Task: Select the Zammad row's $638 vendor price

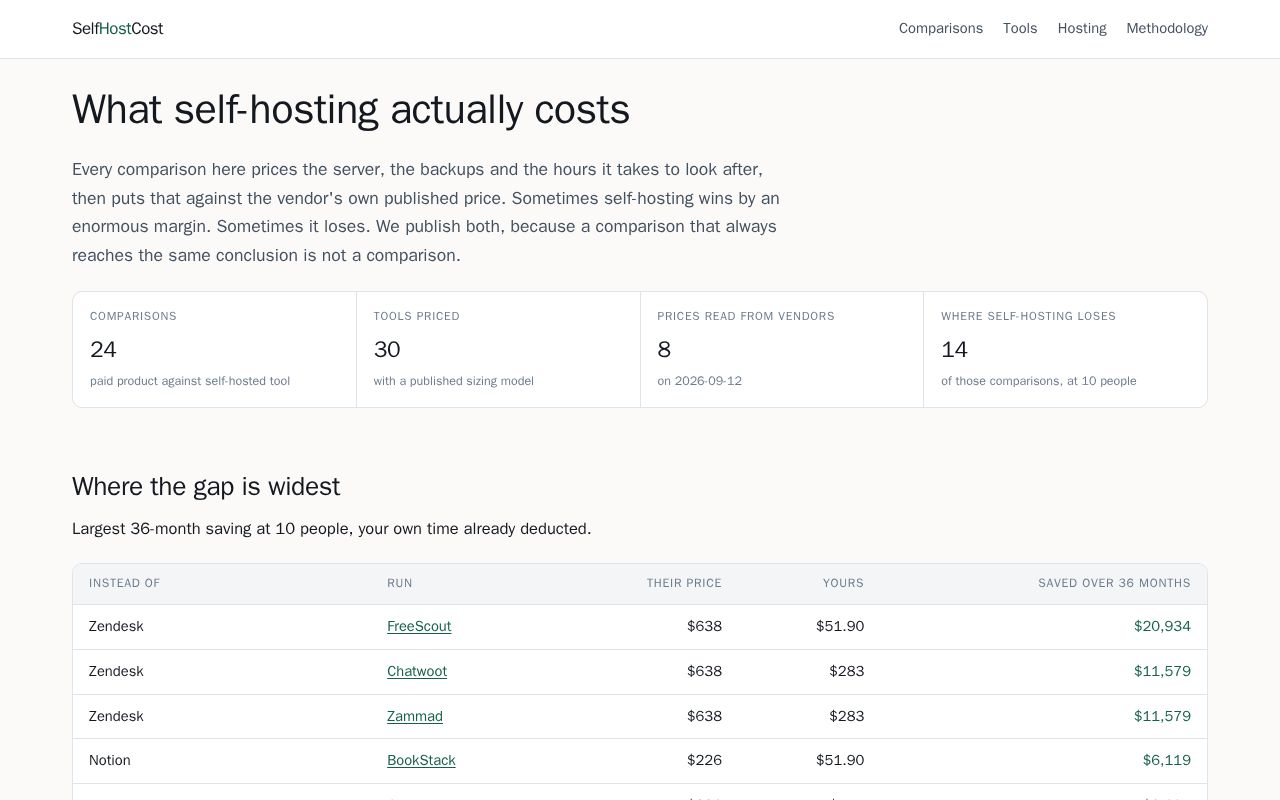Action: (x=704, y=716)
